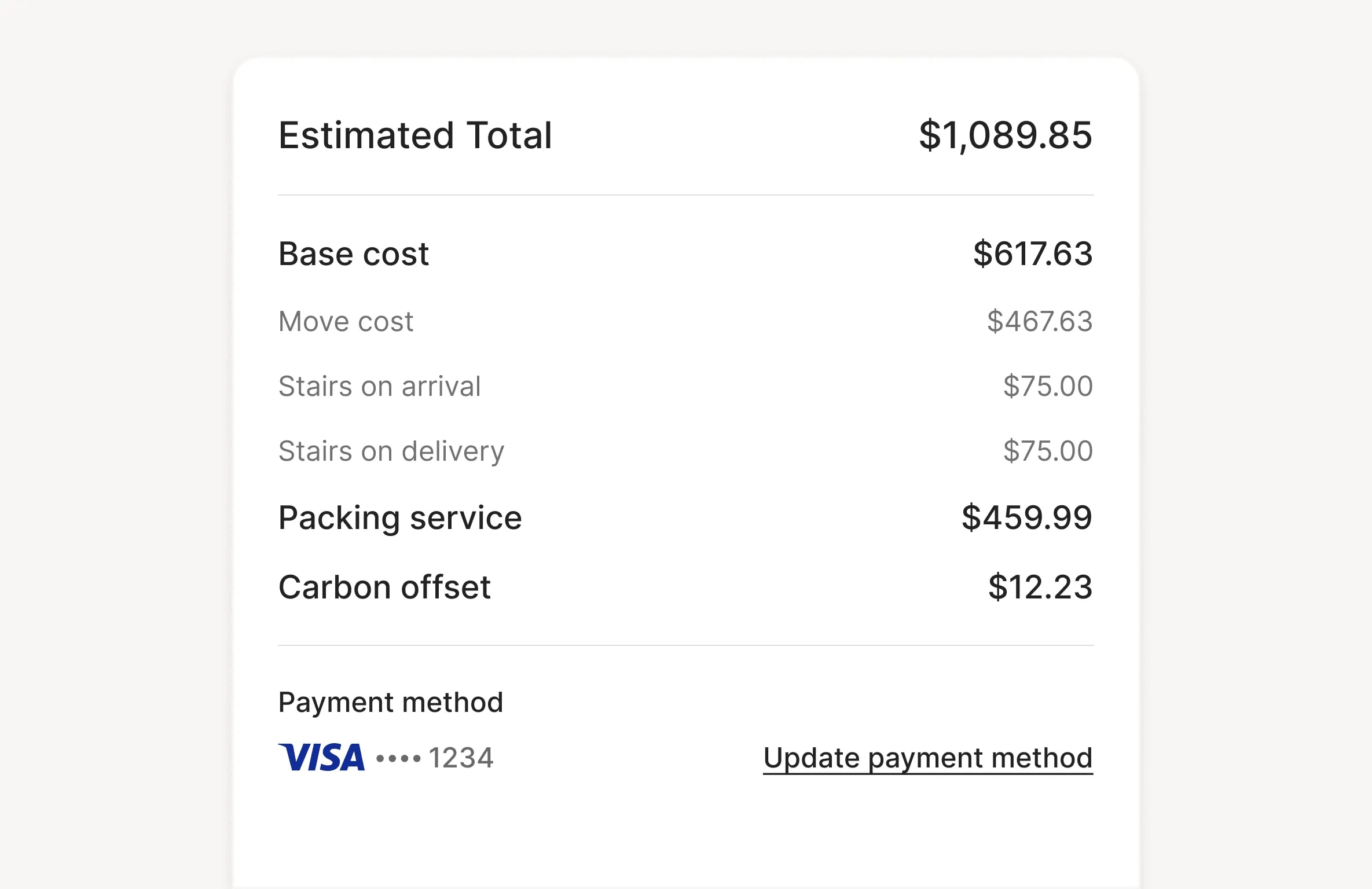The height and width of the screenshot is (889, 1372).
Task: Click the Carbon offset label
Action: (384, 587)
